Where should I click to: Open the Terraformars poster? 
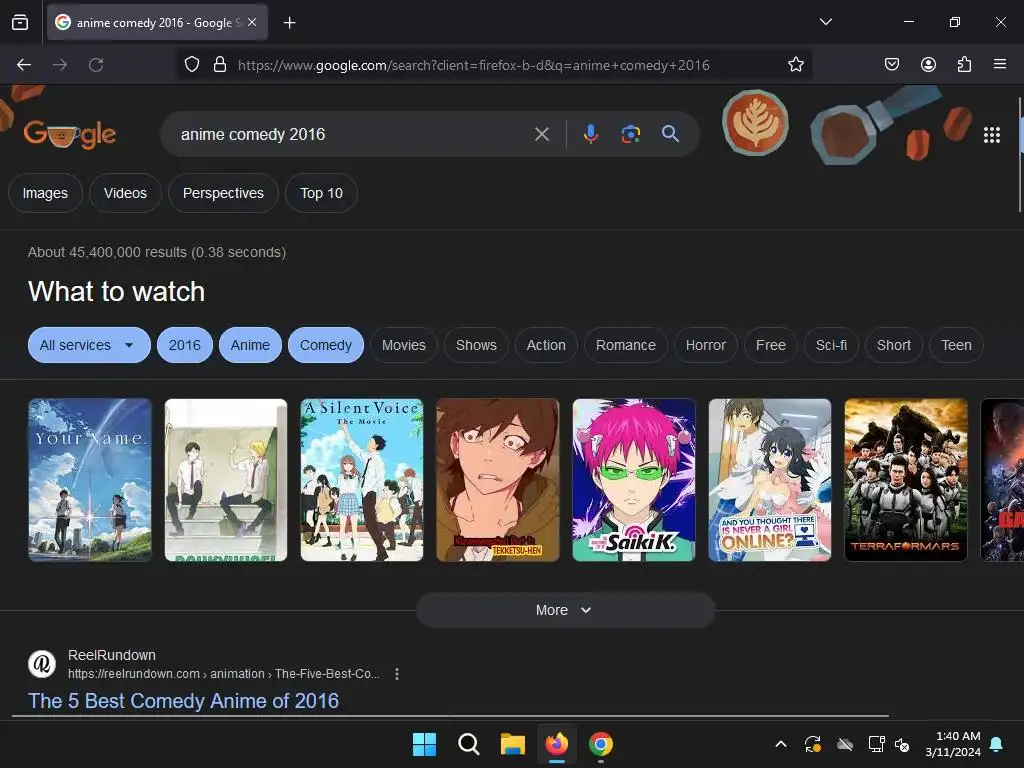click(906, 480)
